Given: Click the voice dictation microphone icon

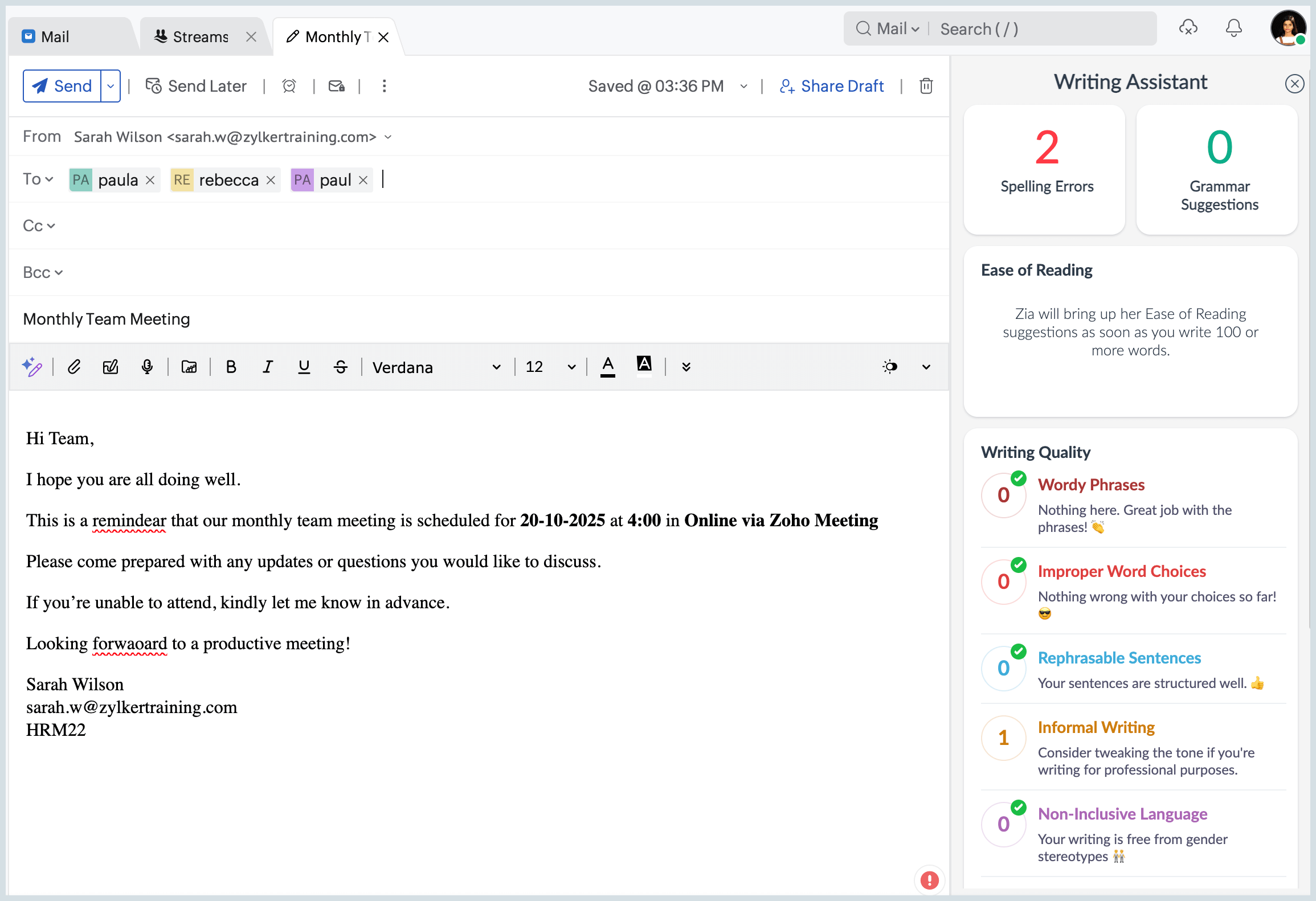Looking at the screenshot, I should (147, 367).
